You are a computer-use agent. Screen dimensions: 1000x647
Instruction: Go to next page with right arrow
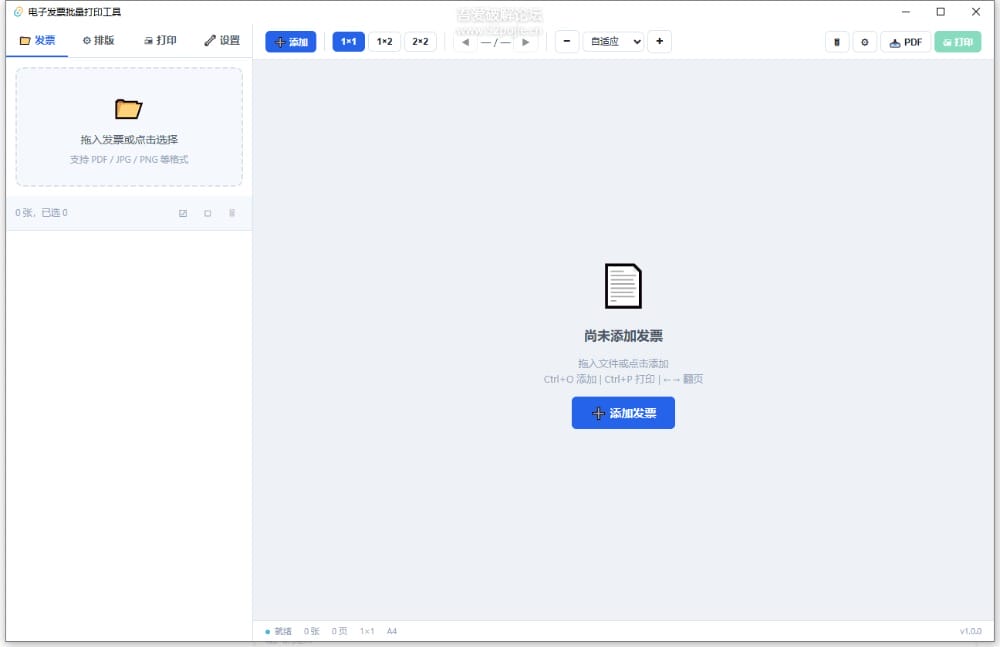coord(526,42)
